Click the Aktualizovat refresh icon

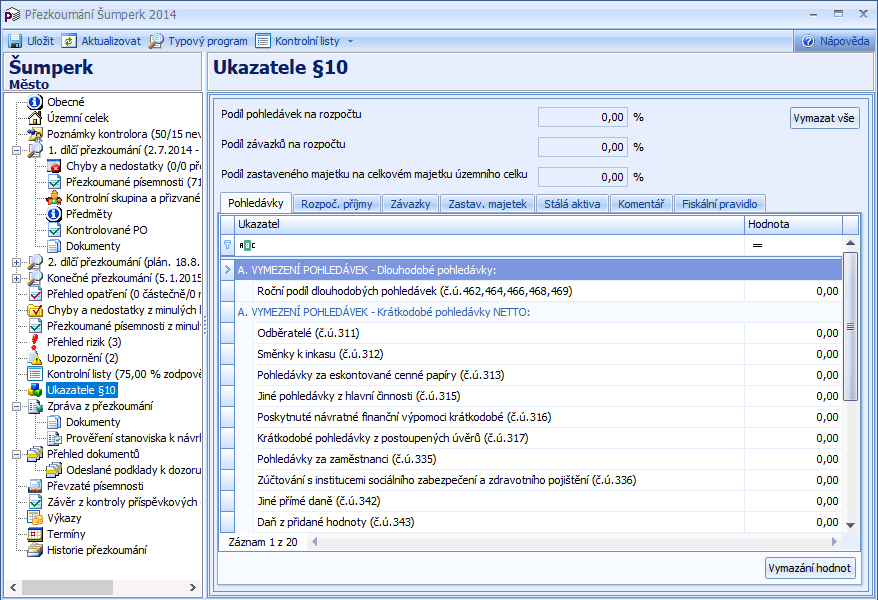69,41
